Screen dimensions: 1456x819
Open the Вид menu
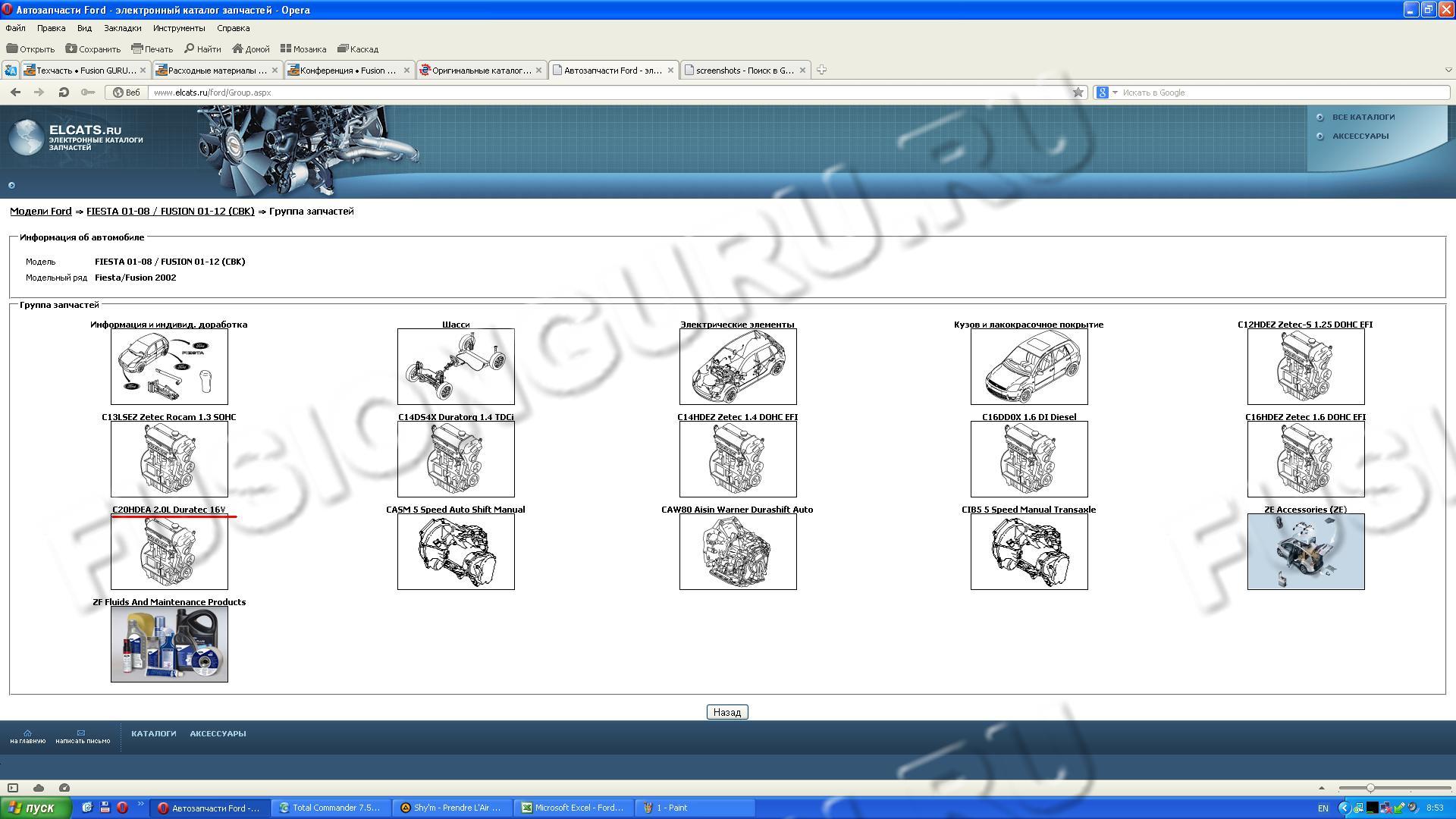pos(84,28)
